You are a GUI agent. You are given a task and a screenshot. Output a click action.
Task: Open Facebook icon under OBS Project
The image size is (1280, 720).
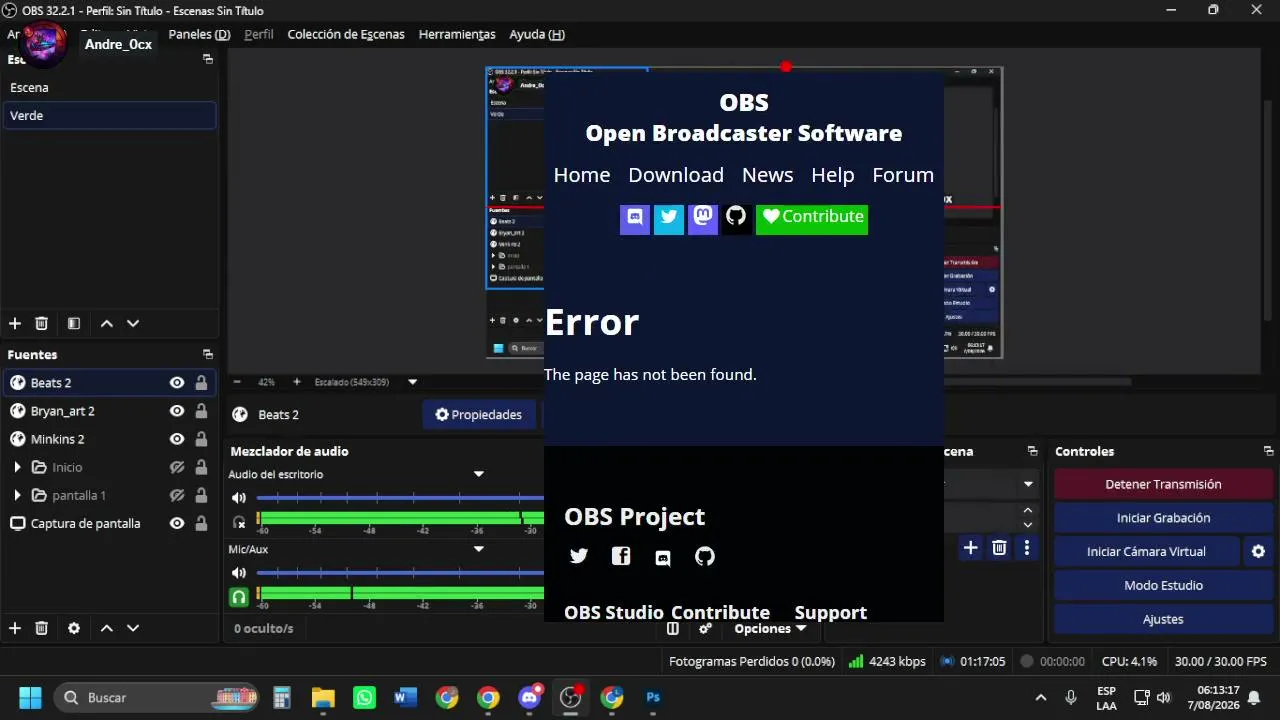(x=621, y=557)
